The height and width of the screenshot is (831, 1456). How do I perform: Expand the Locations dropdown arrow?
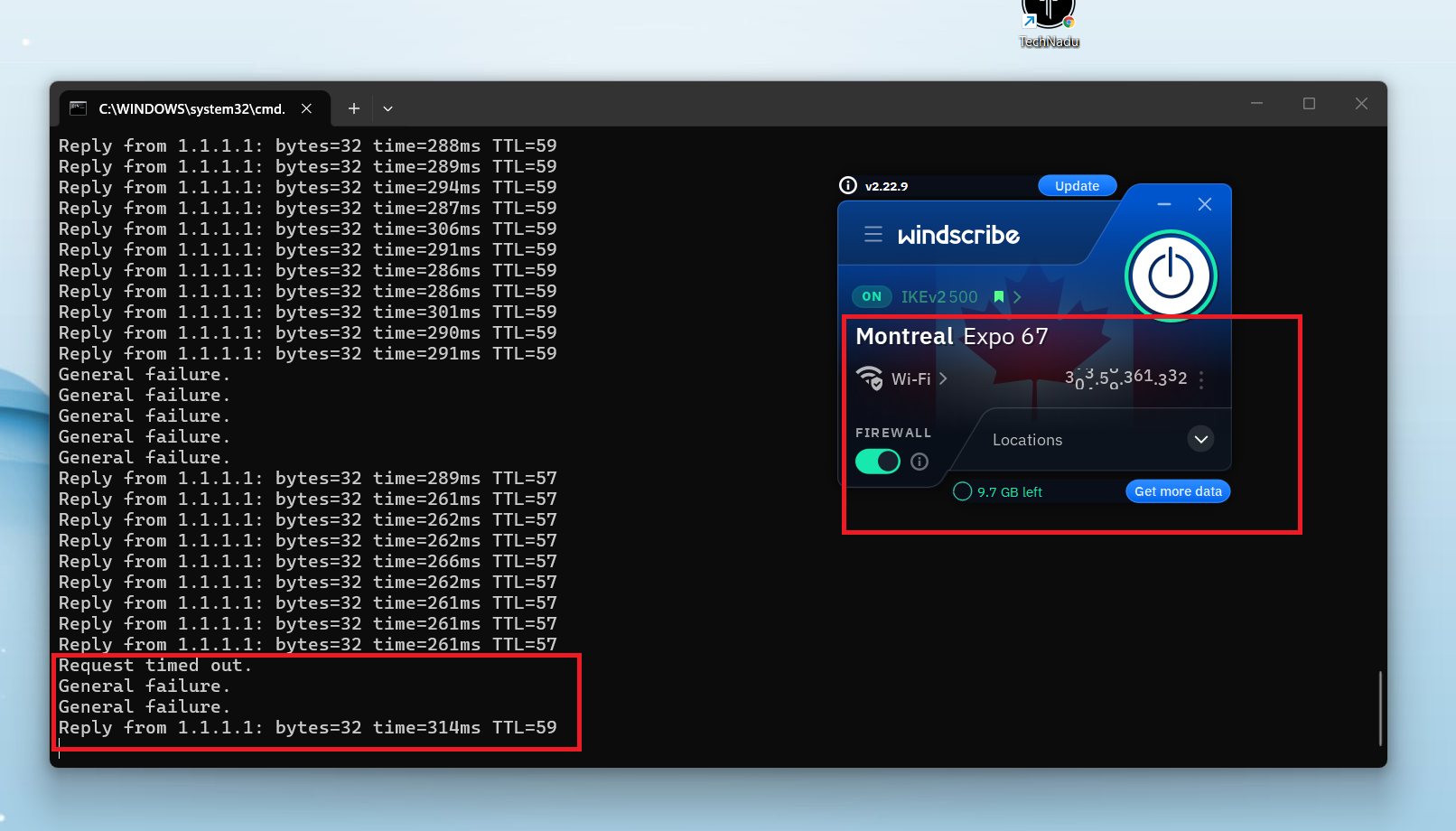[1200, 440]
